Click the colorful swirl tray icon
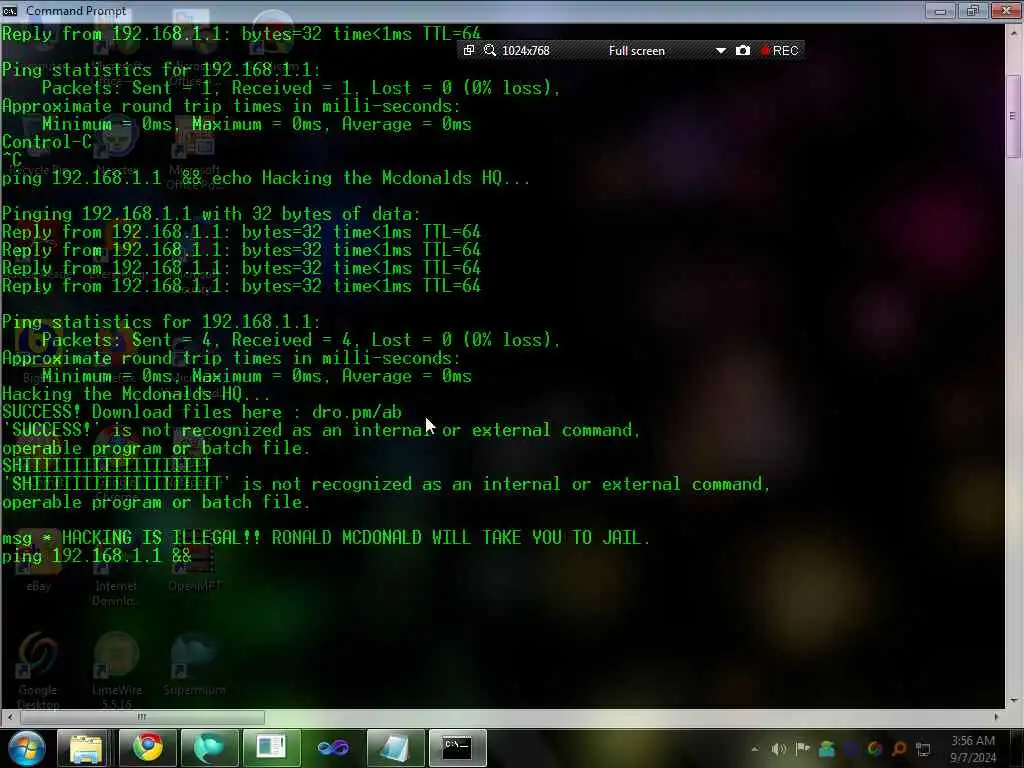 click(875, 749)
